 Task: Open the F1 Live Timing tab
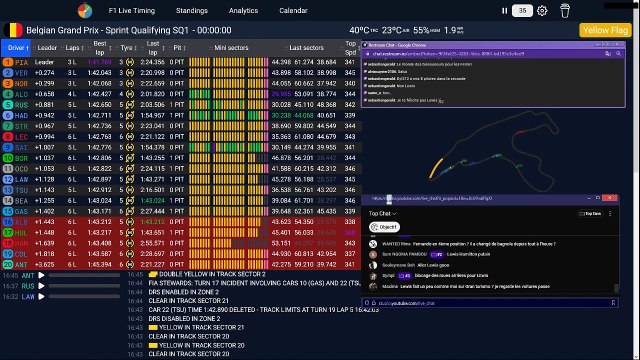pos(132,11)
